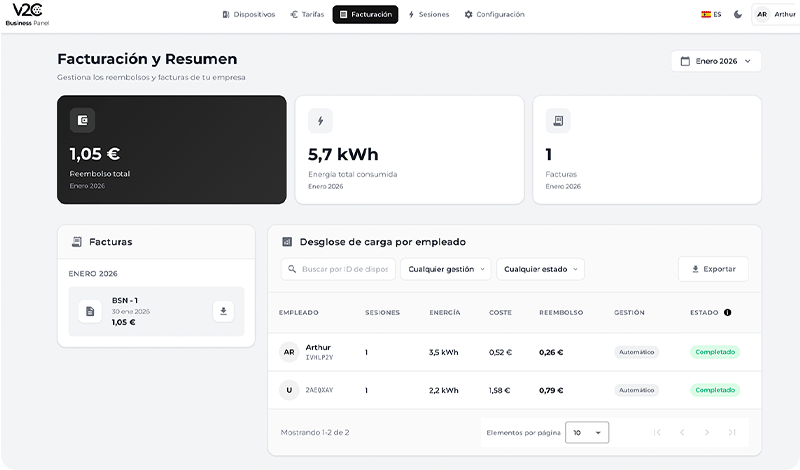The width and height of the screenshot is (800, 470).
Task: Open the Sesiones tab
Action: tap(428, 15)
